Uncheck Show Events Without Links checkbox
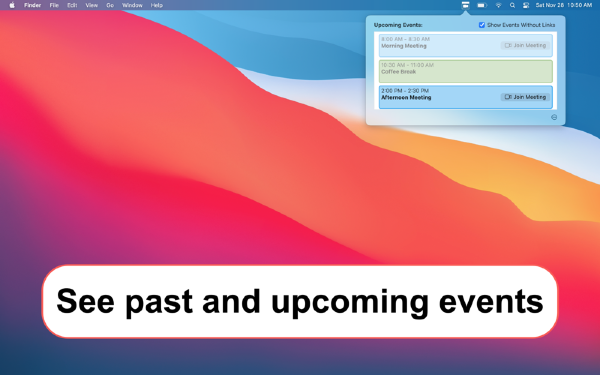This screenshot has height=375, width=600. point(482,25)
